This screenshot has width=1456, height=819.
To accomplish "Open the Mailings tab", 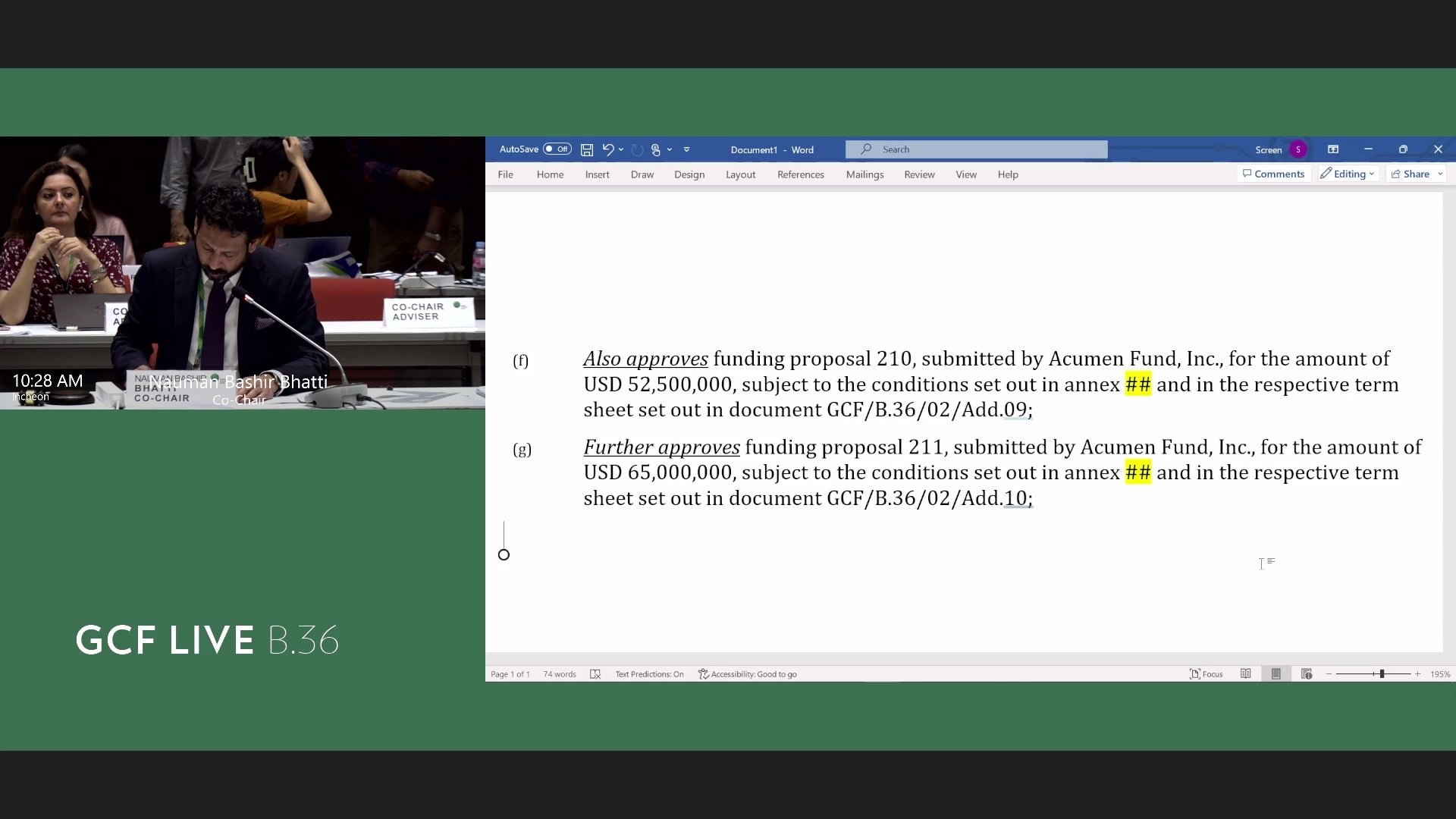I will (865, 174).
